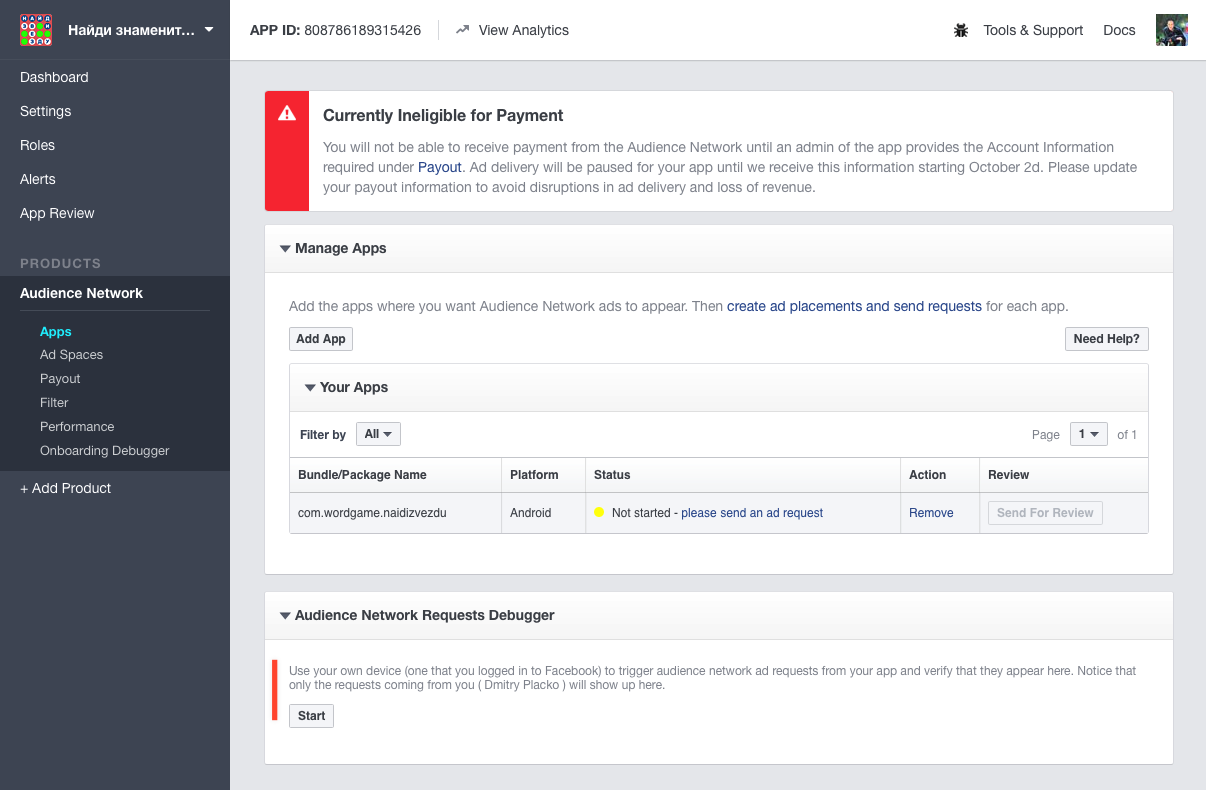Image resolution: width=1206 pixels, height=790 pixels.
Task: Click the Payout link in the warning
Action: point(440,167)
